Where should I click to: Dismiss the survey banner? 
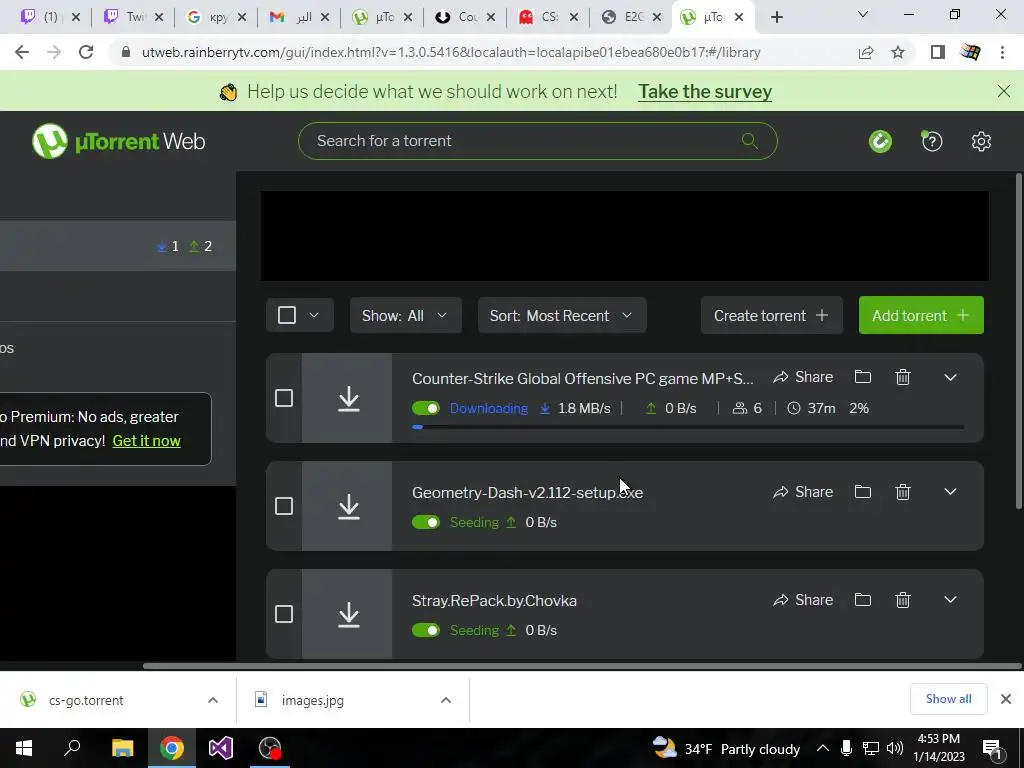pyautogui.click(x=1004, y=91)
